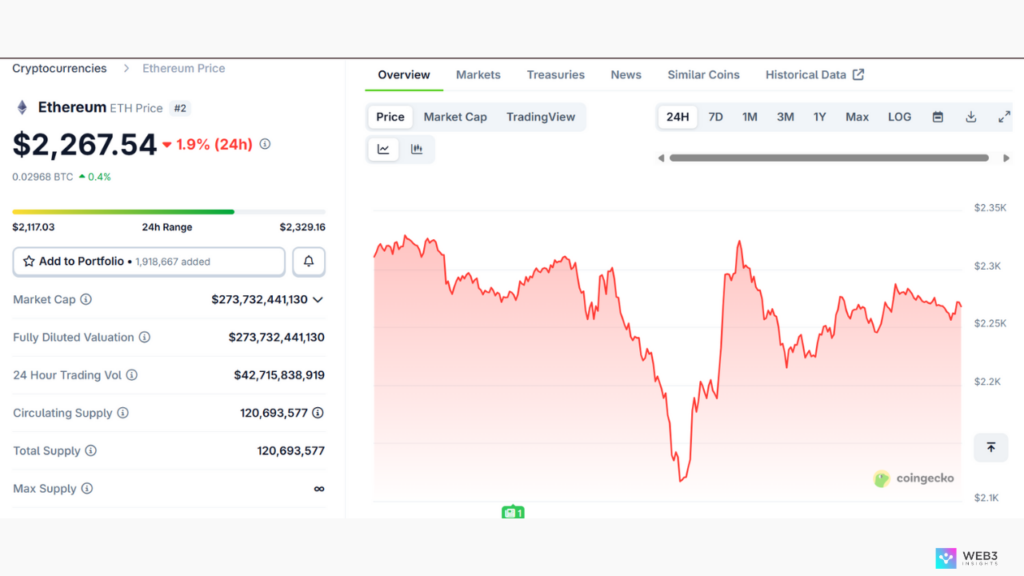Open the calendar date picker icon
This screenshot has width=1024, height=576.
point(938,117)
